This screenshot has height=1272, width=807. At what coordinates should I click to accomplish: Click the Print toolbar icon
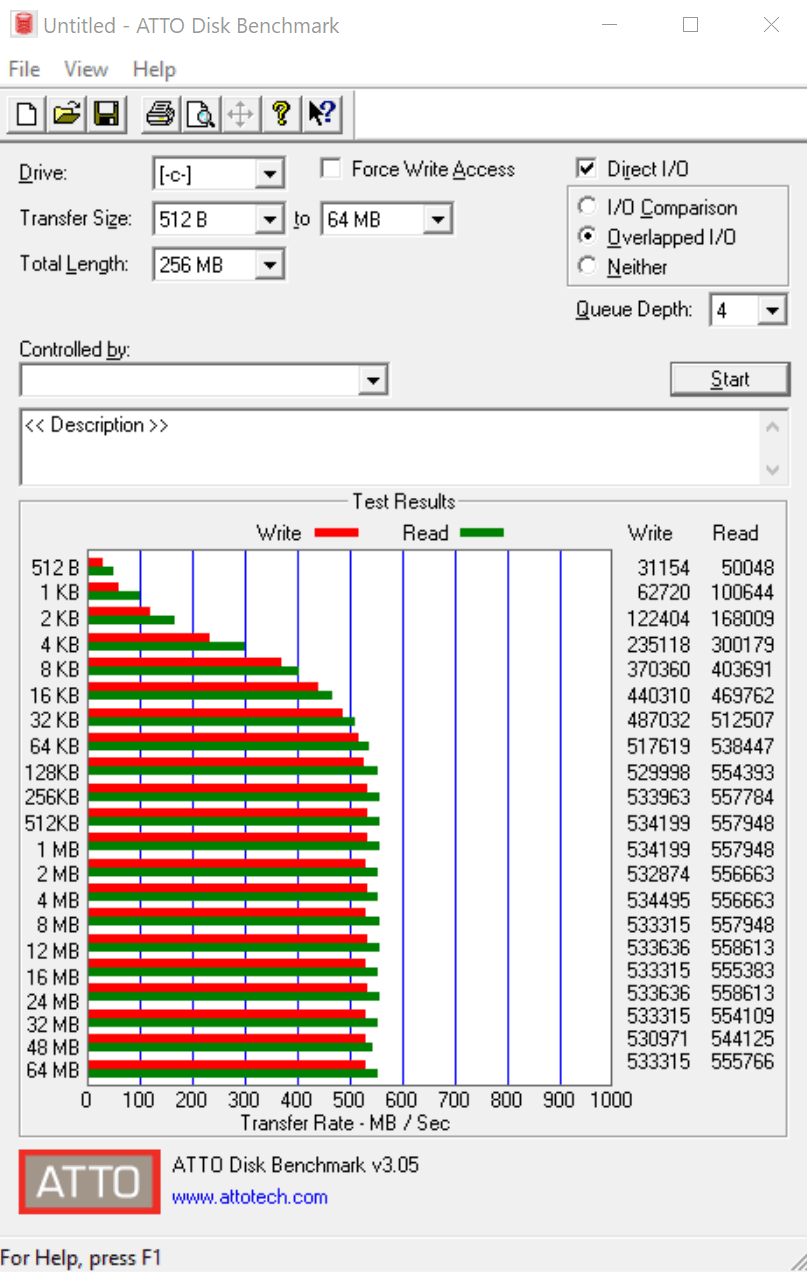(160, 114)
